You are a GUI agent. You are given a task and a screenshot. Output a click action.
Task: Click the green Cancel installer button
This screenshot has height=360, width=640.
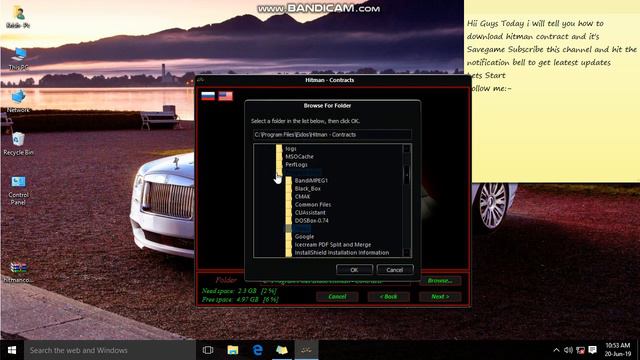click(337, 297)
